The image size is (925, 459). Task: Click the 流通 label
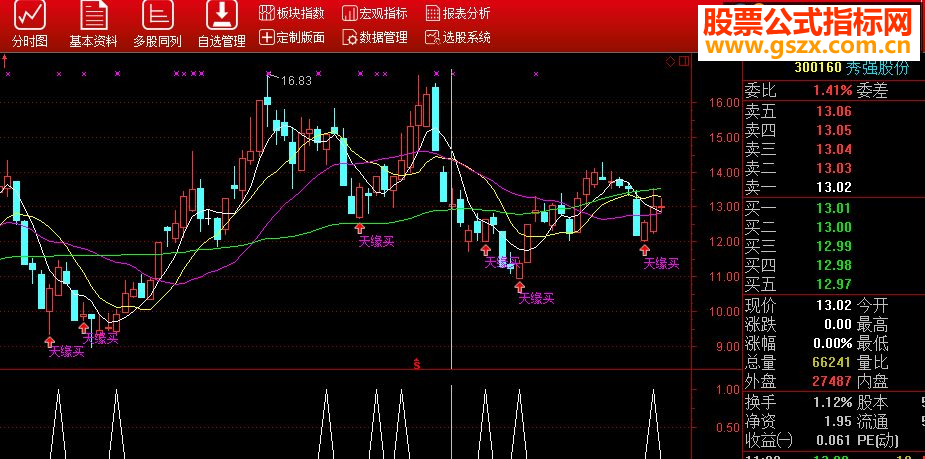[873, 421]
